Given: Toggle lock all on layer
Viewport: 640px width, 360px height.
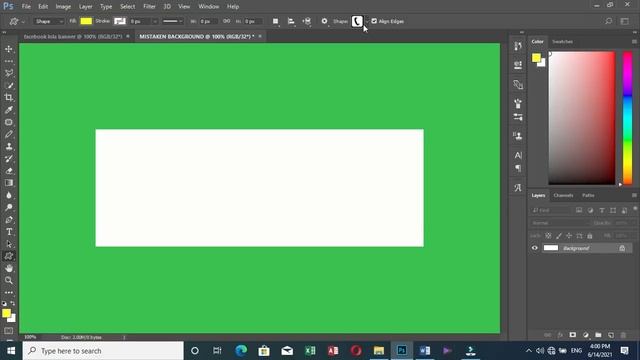Looking at the screenshot, I should click(590, 236).
